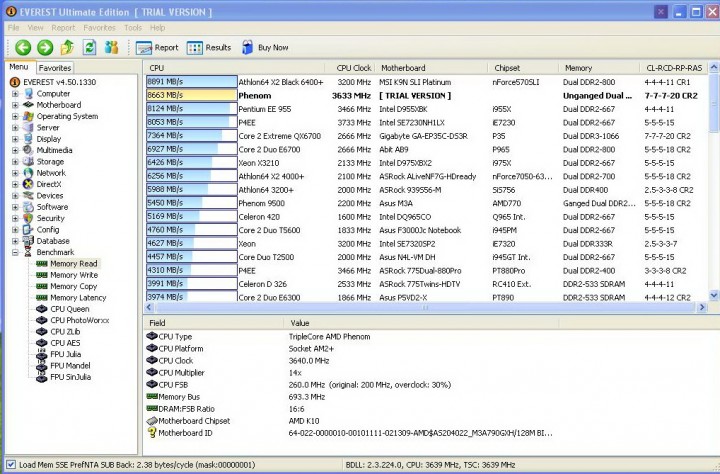The image size is (720, 474).
Task: Click the horizontal scrollbar right arrow
Action: point(702,307)
